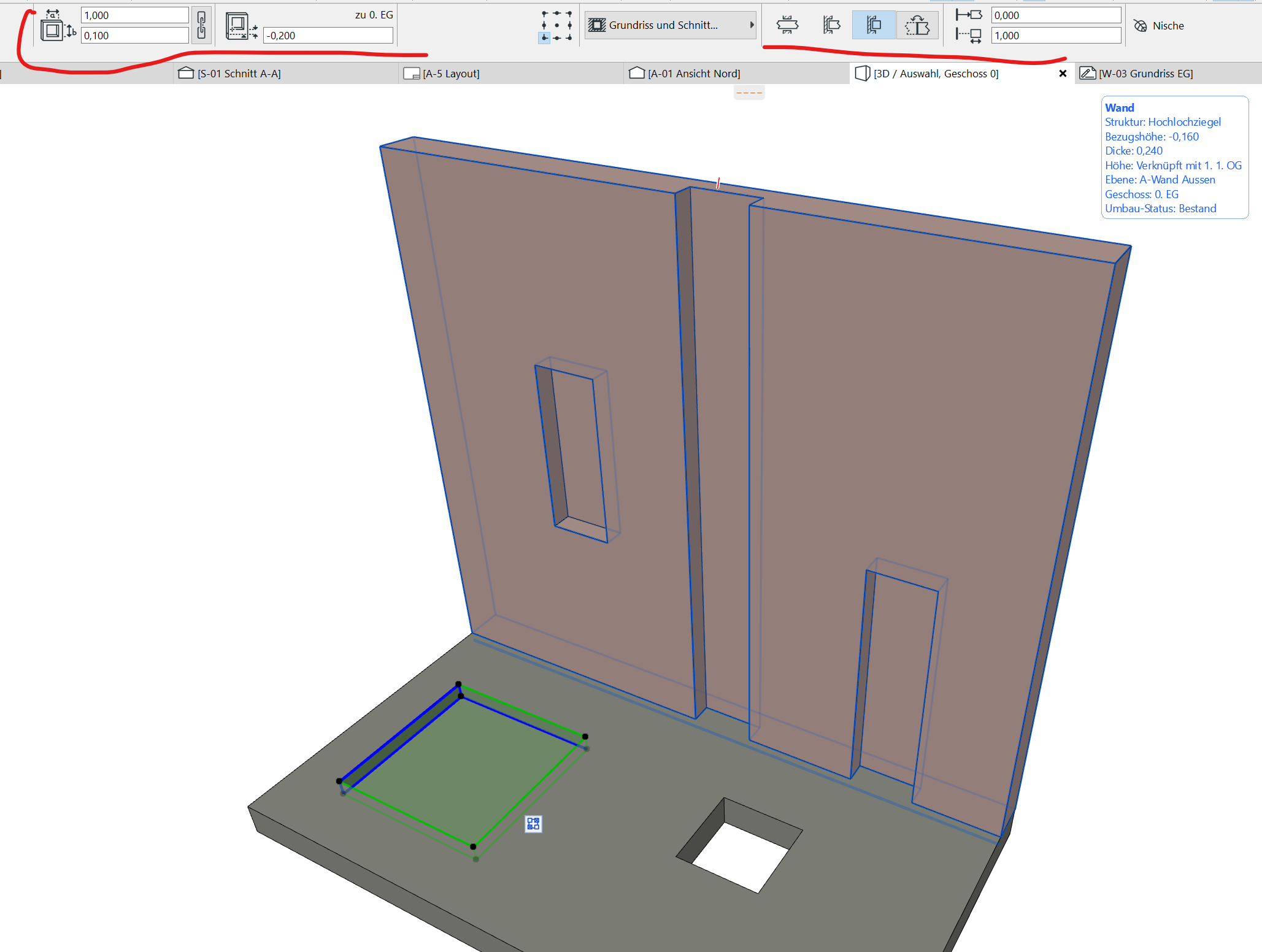This screenshot has height=952, width=1262.
Task: Select the first opening geometry method icon
Action: [x=787, y=25]
